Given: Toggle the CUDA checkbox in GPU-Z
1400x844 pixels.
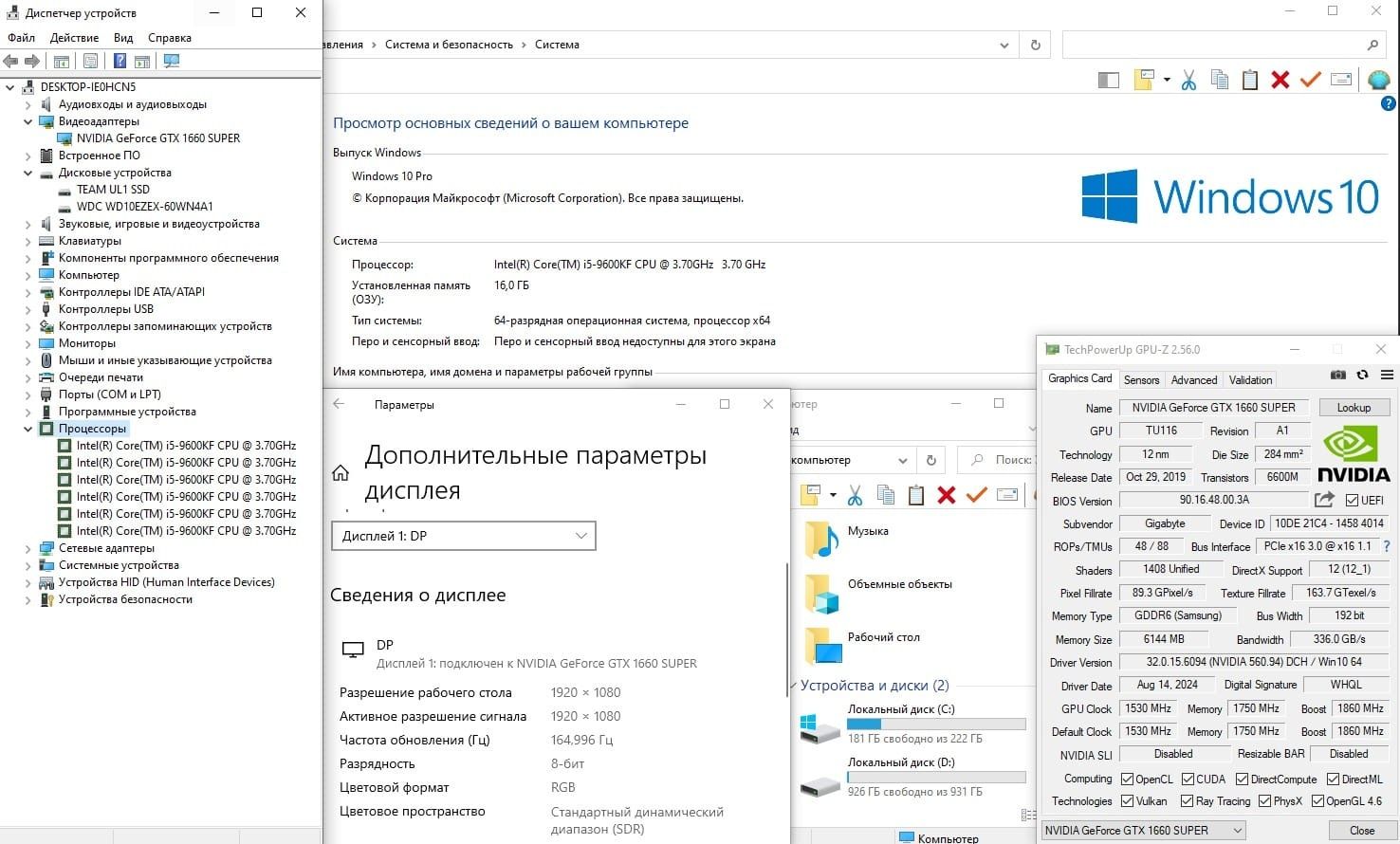Looking at the screenshot, I should click(x=1188, y=780).
